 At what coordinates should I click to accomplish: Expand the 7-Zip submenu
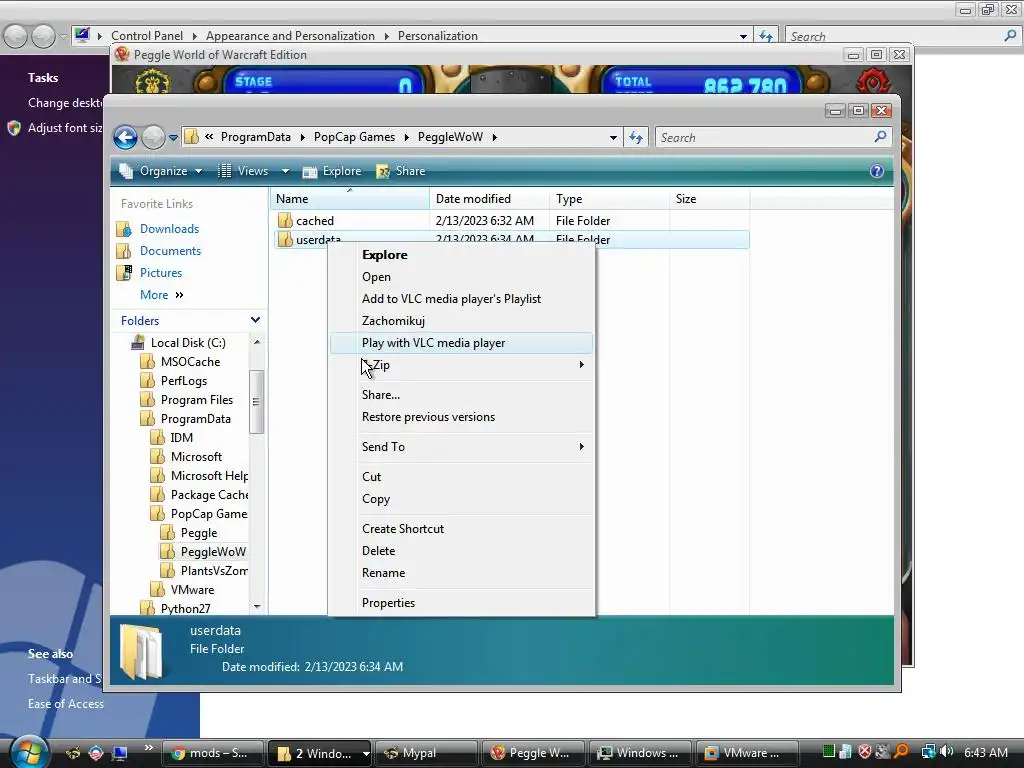point(461,365)
